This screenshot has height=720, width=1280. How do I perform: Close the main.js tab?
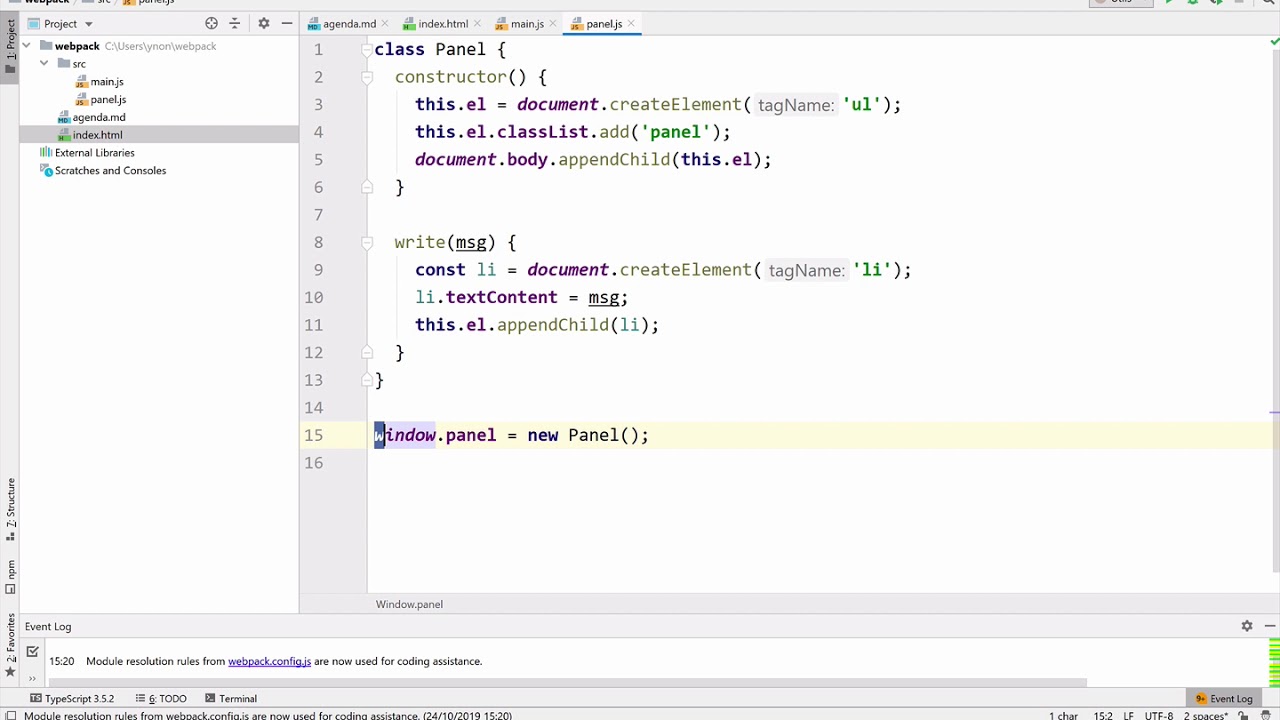tap(554, 24)
